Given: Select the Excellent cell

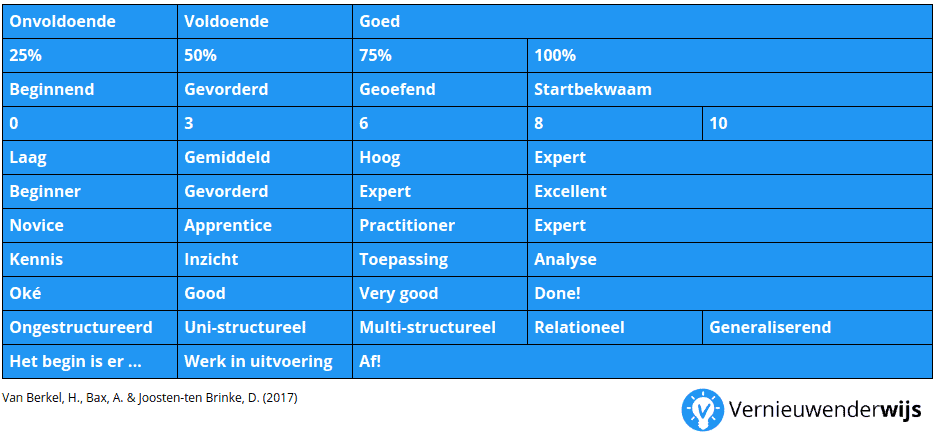Looking at the screenshot, I should [x=730, y=192].
